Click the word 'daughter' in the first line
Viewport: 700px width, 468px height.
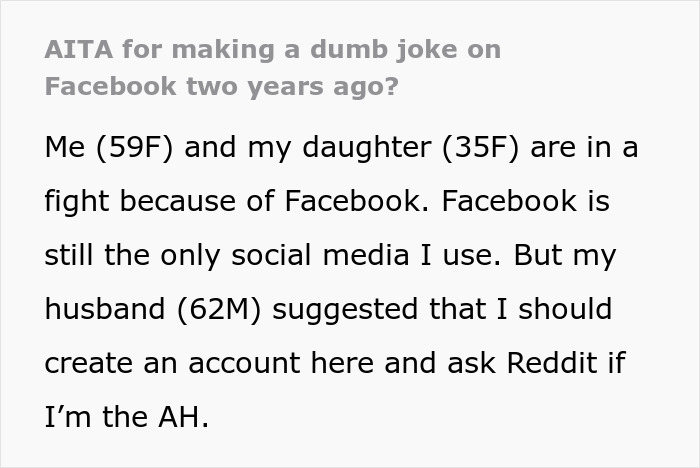click(377, 148)
